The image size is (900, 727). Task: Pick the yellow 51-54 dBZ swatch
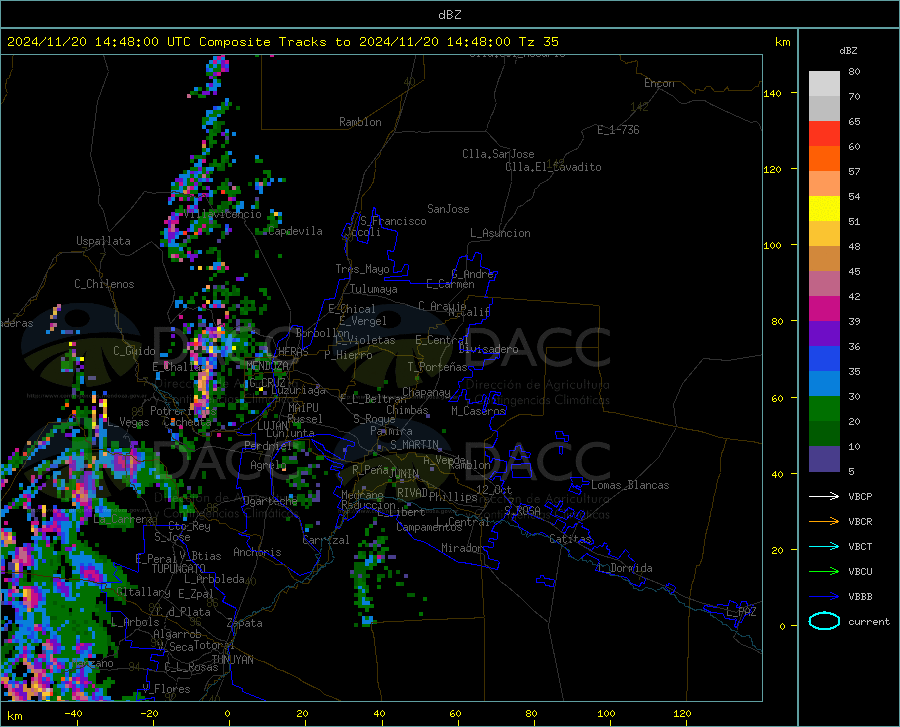click(x=824, y=209)
